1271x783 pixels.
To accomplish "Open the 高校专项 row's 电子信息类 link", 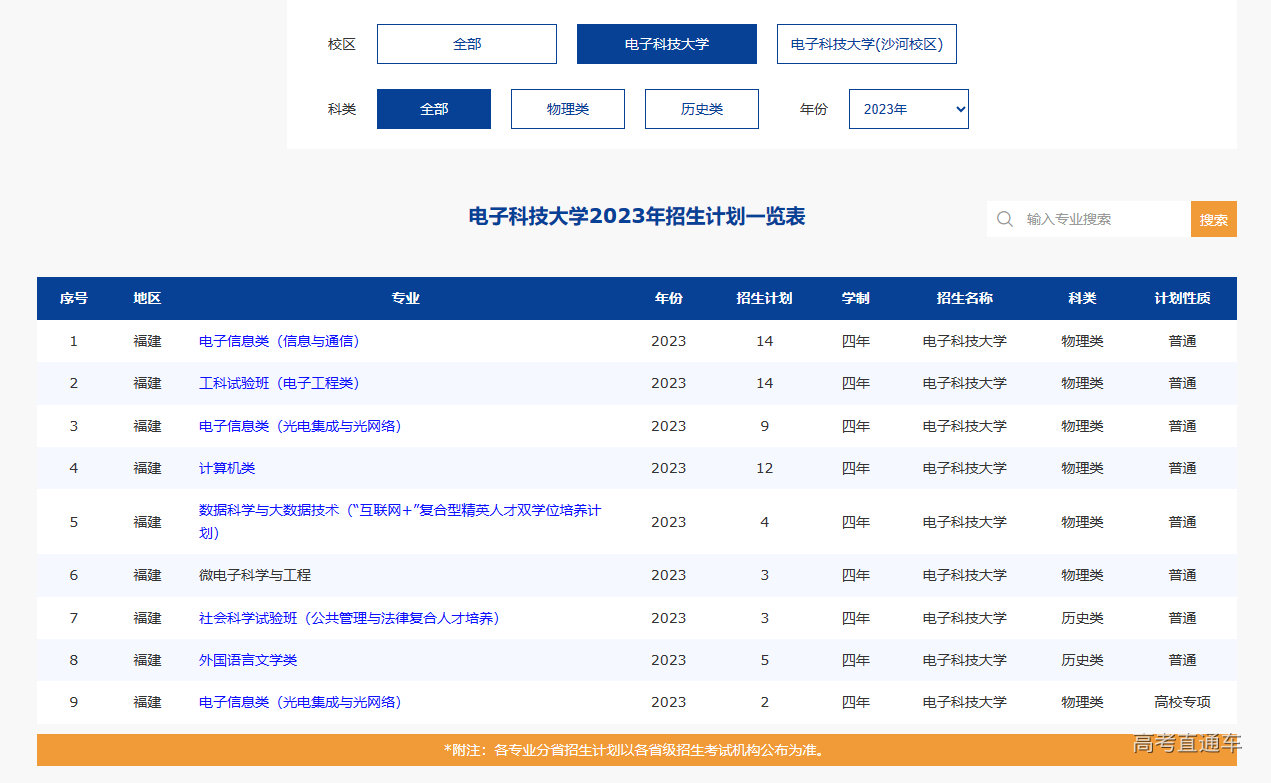I will click(x=299, y=702).
